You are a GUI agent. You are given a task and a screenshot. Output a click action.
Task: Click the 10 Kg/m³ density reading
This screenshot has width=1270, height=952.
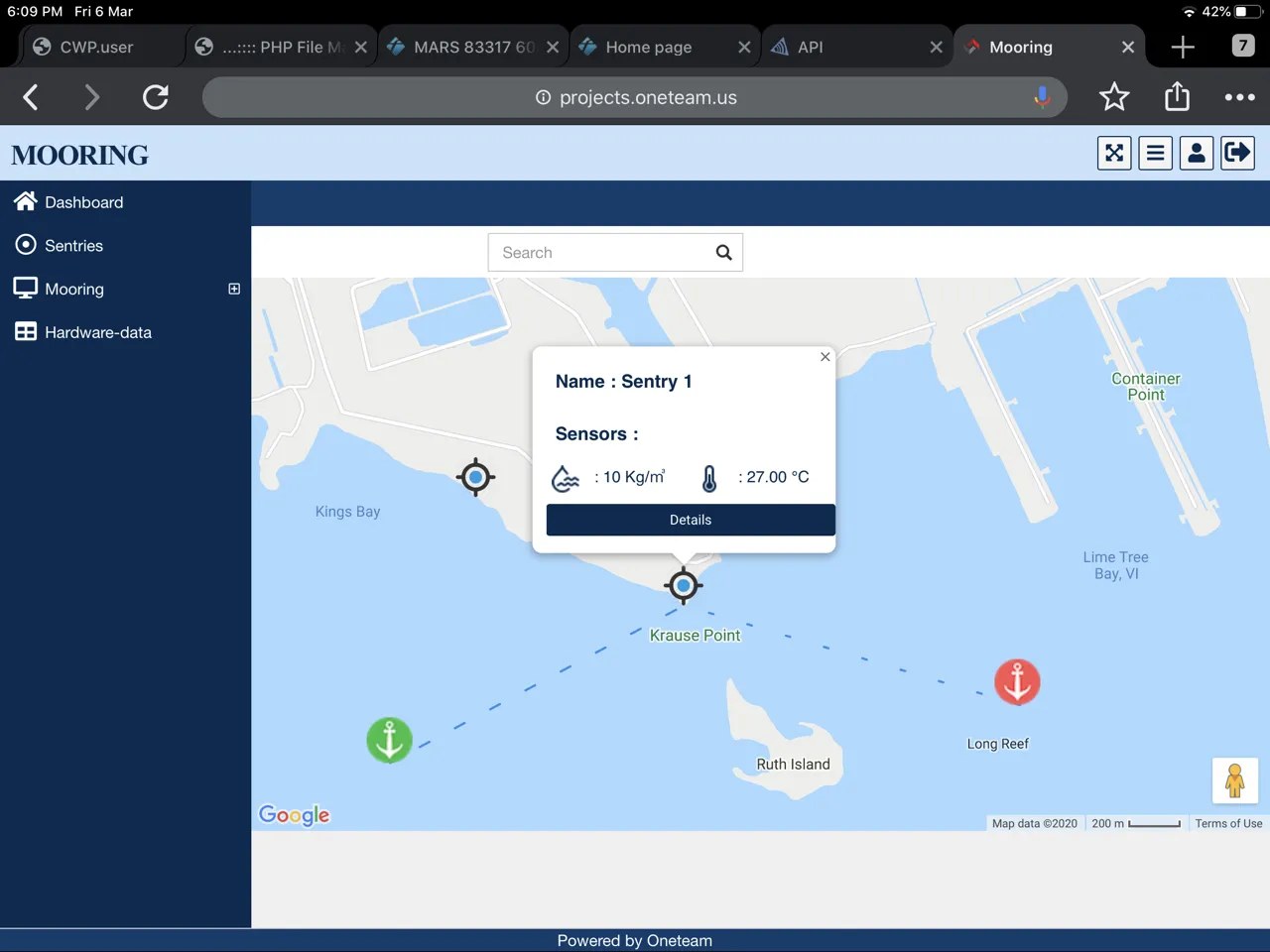[630, 477]
